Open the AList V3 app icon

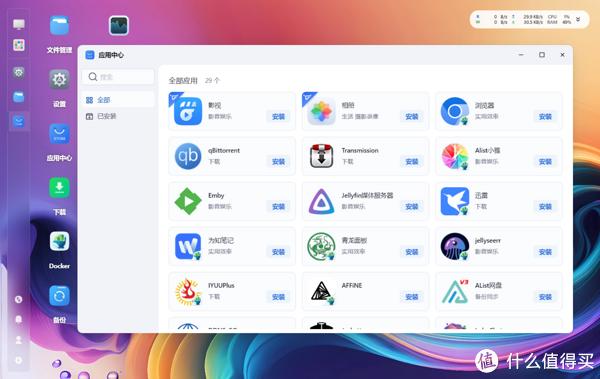455,291
